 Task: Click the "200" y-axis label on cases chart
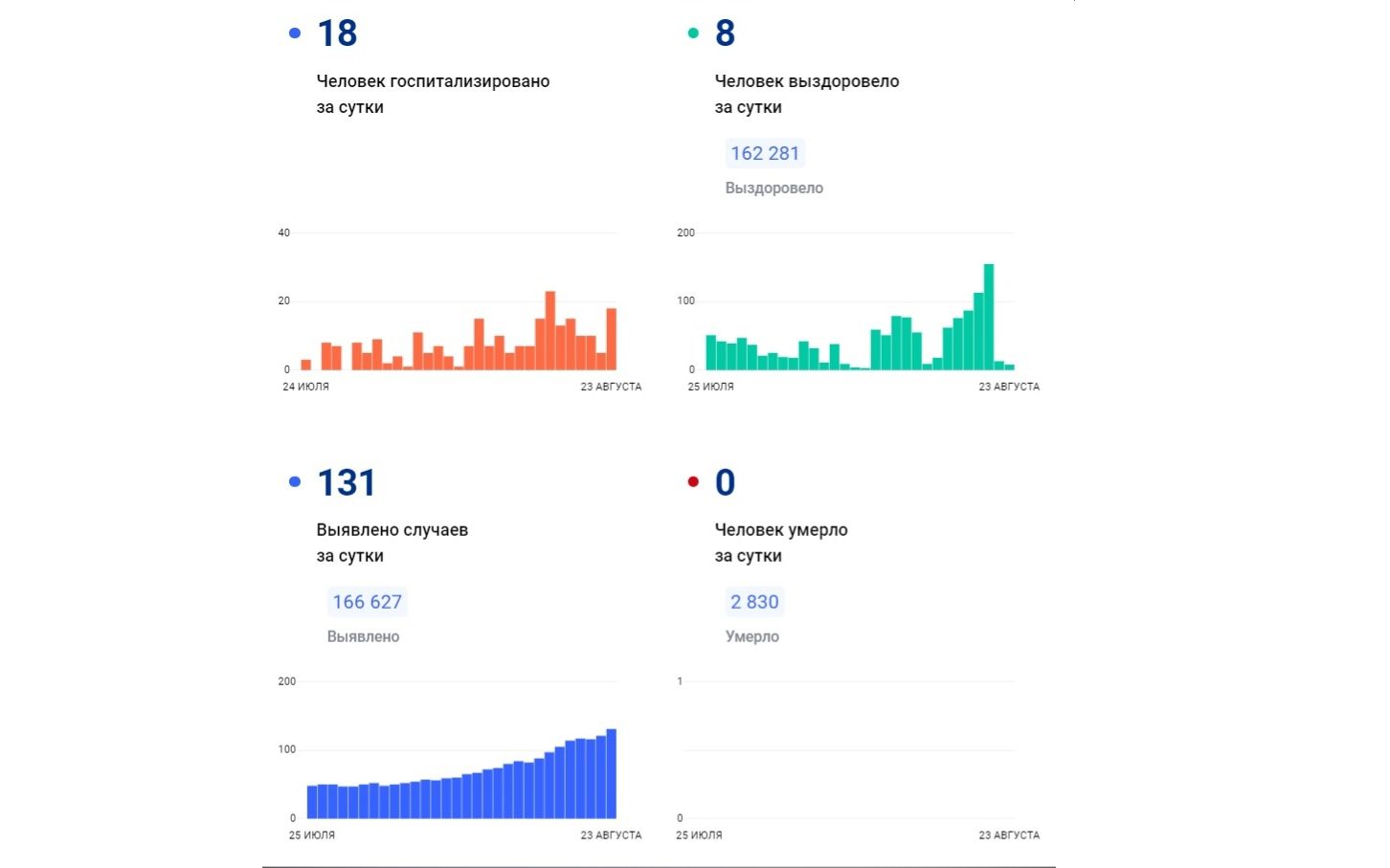pos(287,681)
